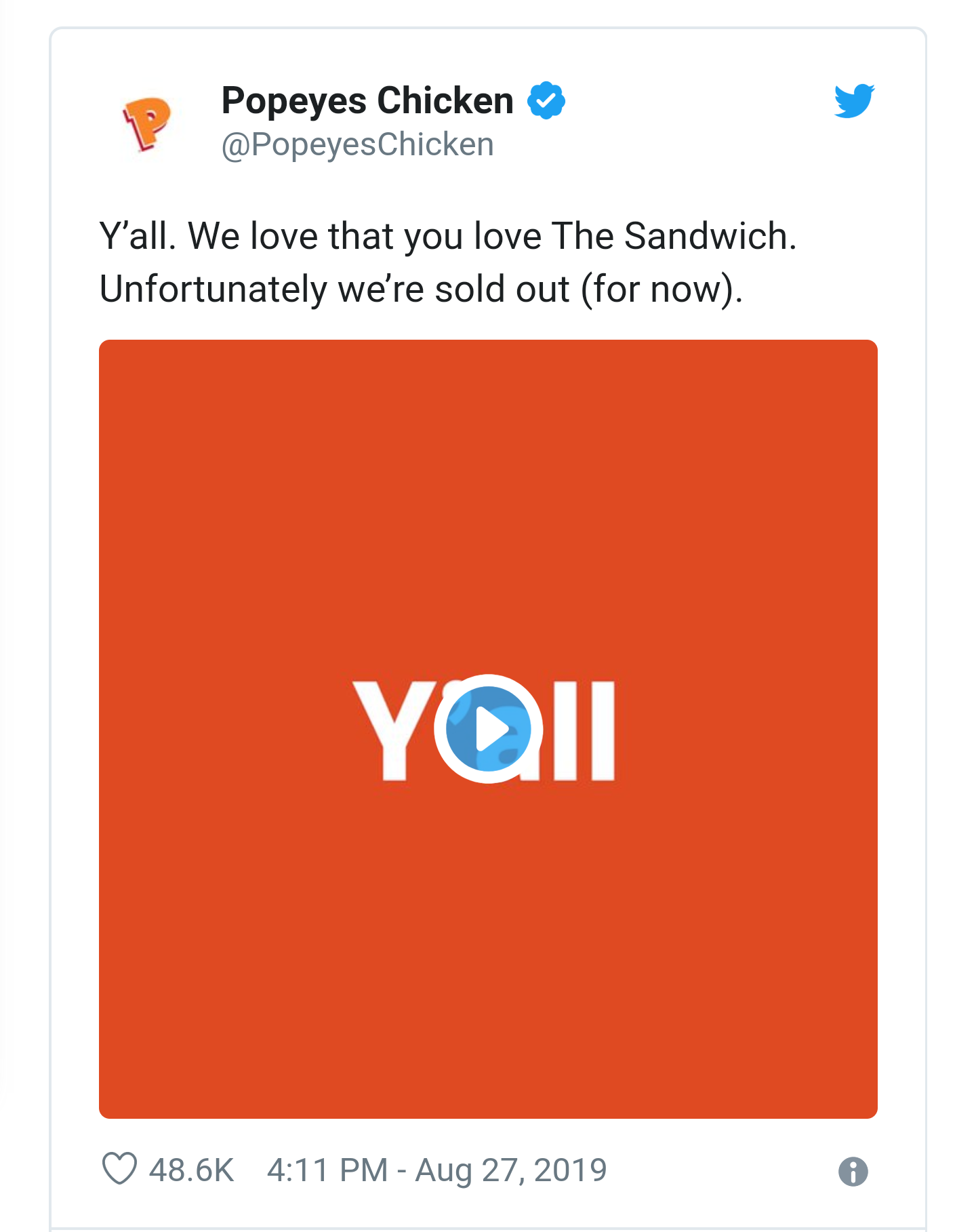The image size is (976, 1232).
Task: Click the blue verified badge
Action: [546, 101]
